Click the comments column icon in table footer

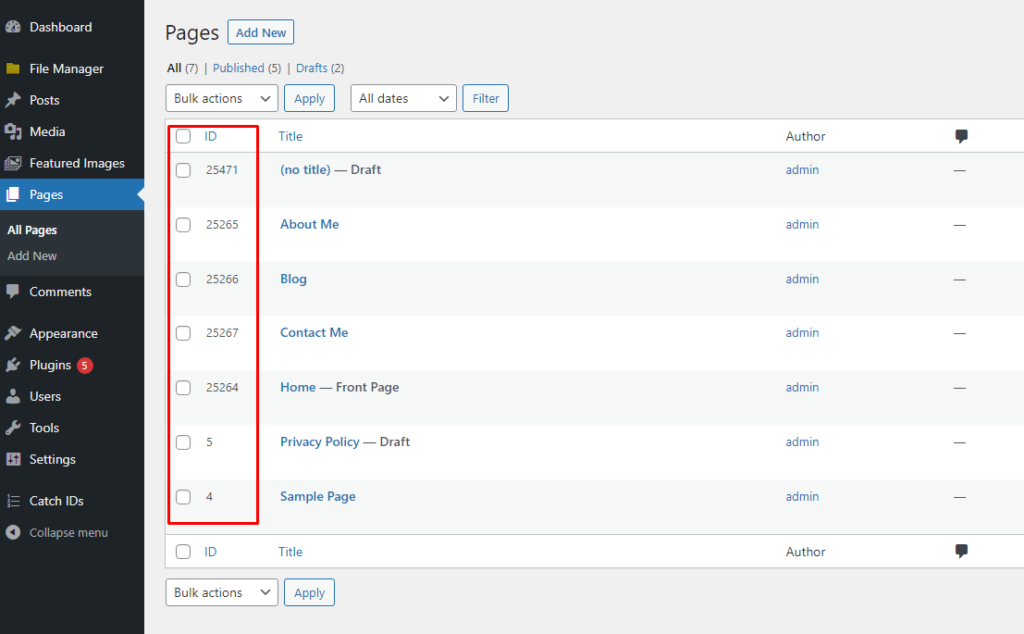961,551
